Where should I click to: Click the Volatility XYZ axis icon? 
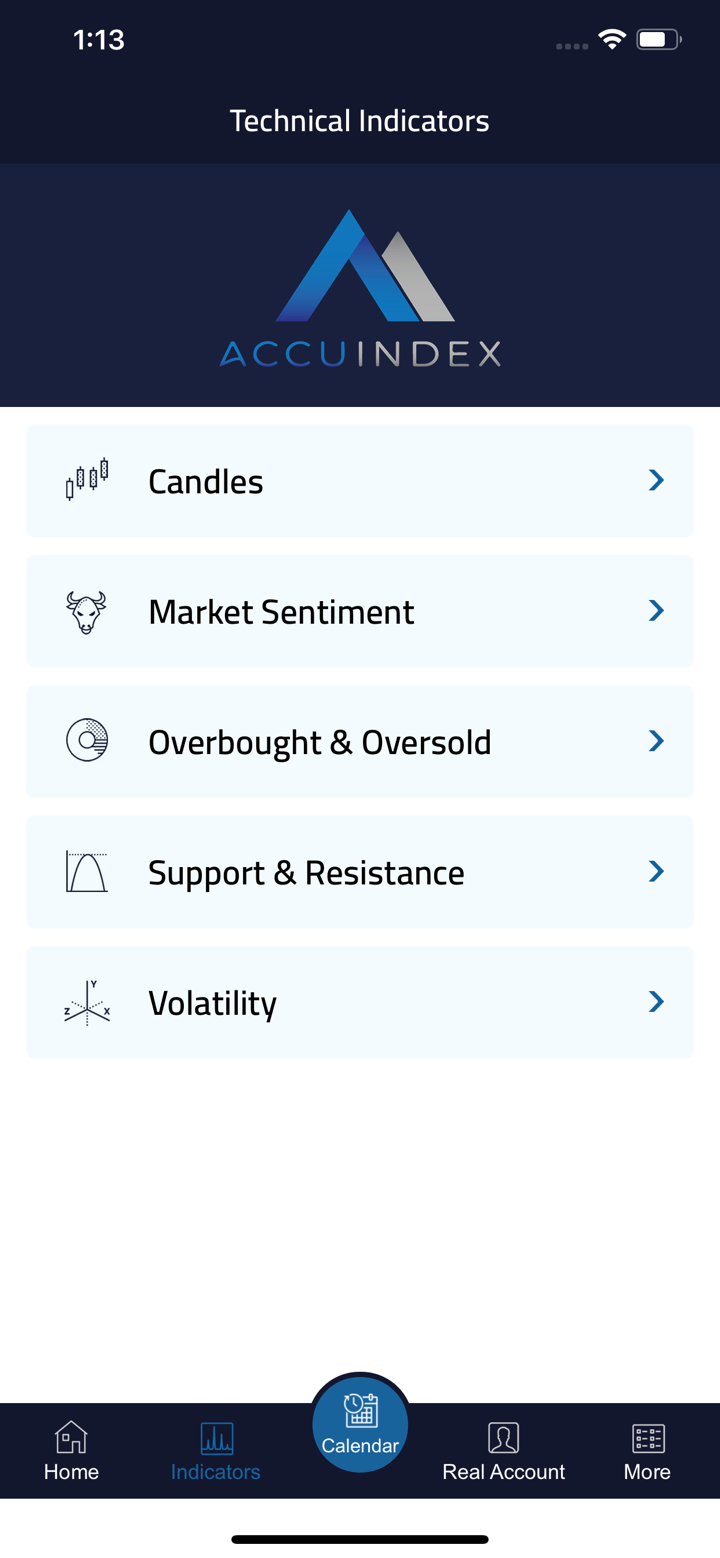click(x=87, y=1002)
